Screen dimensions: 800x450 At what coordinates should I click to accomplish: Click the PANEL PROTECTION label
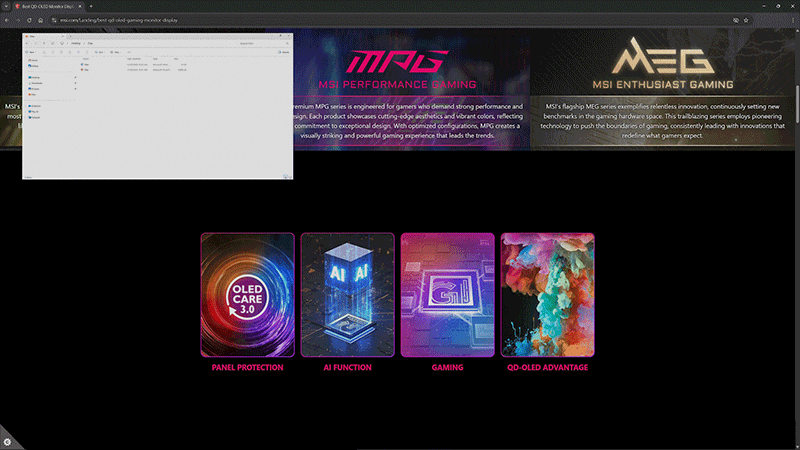(x=247, y=367)
